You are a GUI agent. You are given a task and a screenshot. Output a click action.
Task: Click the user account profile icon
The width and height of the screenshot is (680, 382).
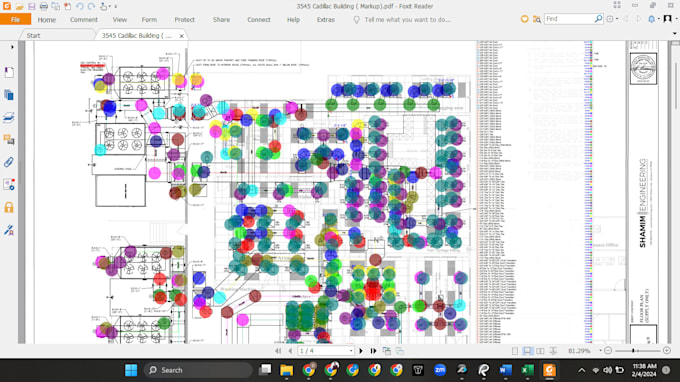(x=668, y=19)
